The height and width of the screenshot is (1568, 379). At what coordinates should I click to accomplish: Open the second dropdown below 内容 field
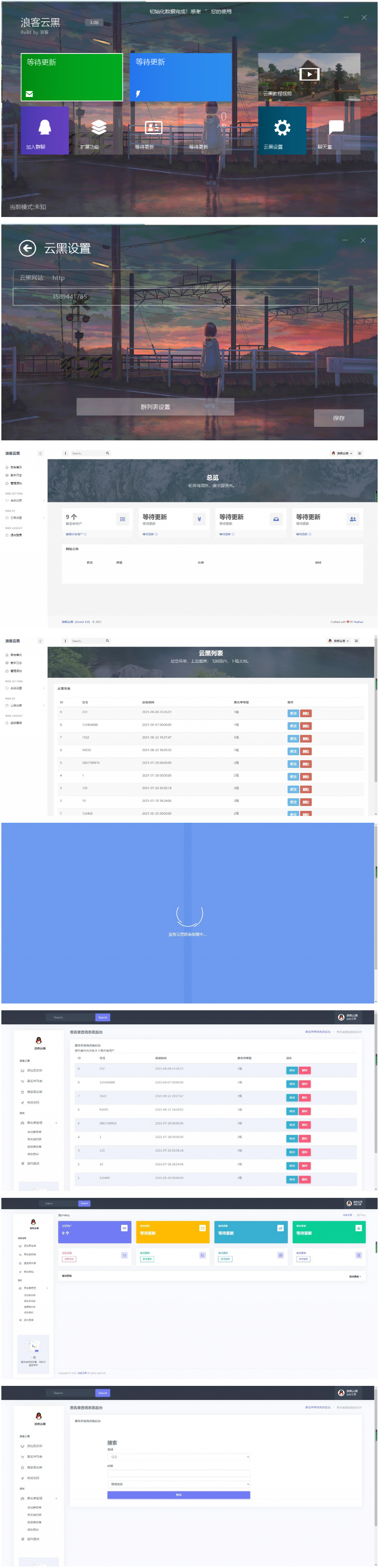pyautogui.click(x=179, y=1484)
